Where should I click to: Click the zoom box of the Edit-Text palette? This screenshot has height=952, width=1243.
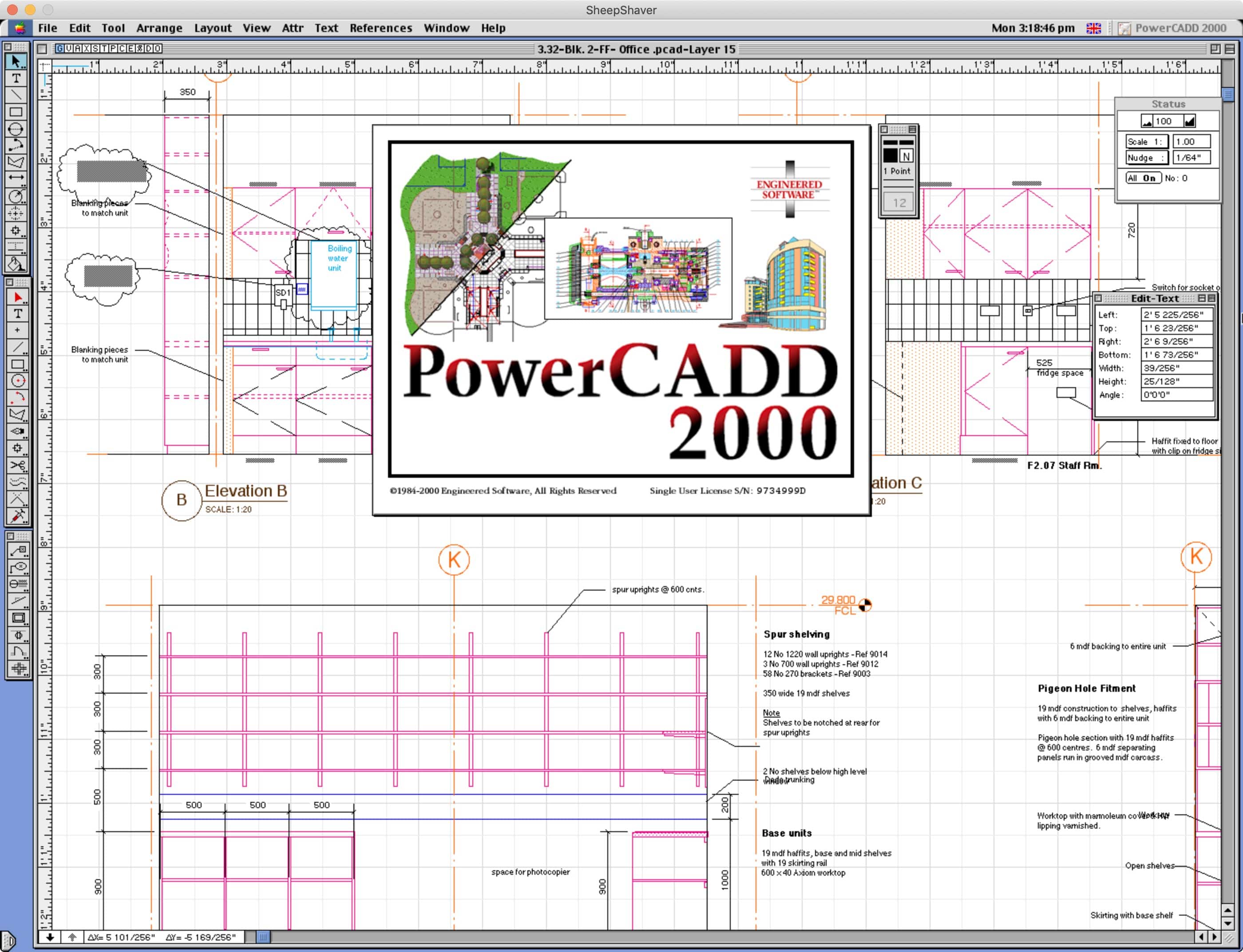point(1202,298)
